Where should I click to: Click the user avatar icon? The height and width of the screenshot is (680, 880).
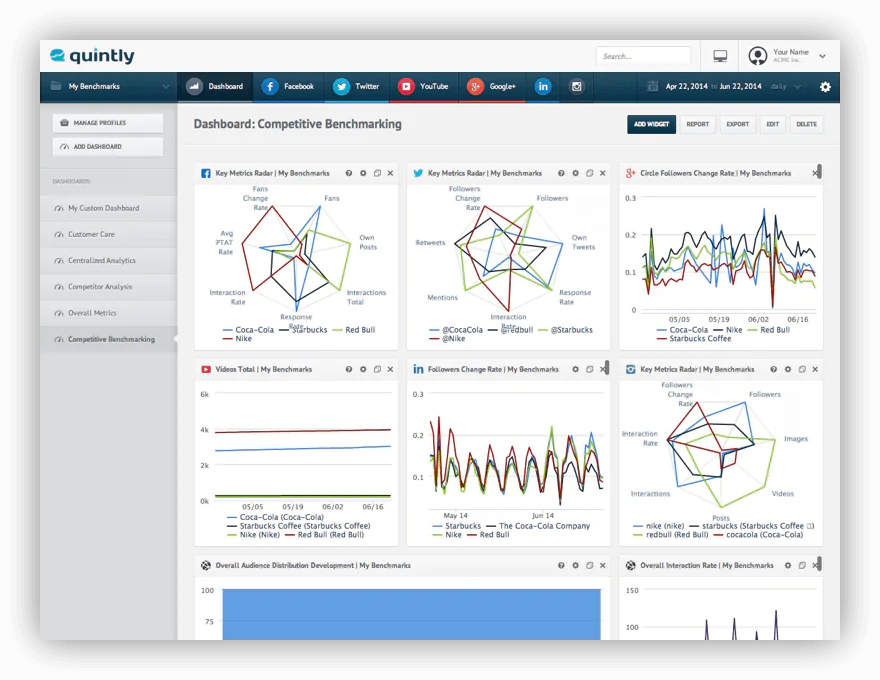(x=758, y=56)
